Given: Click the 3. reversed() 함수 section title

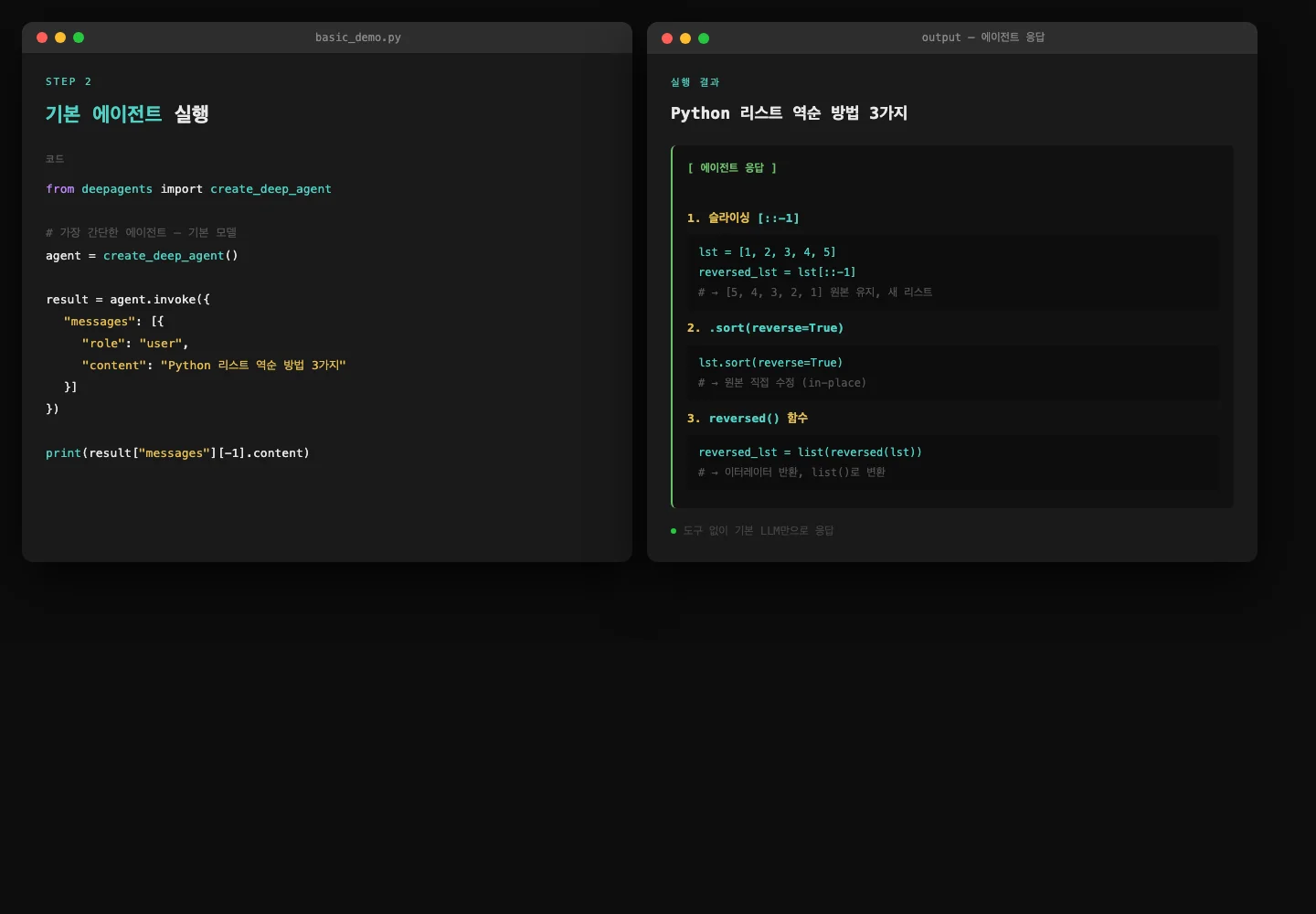Looking at the screenshot, I should point(747,419).
